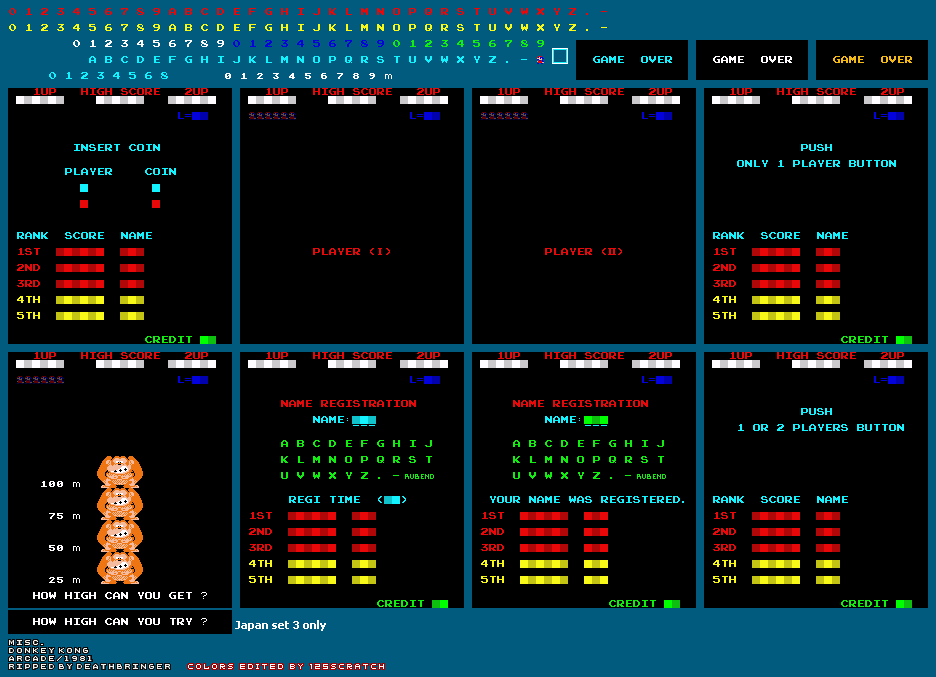
Task: Select Donkey Kong sprite beside 100 m
Action: [x=120, y=472]
